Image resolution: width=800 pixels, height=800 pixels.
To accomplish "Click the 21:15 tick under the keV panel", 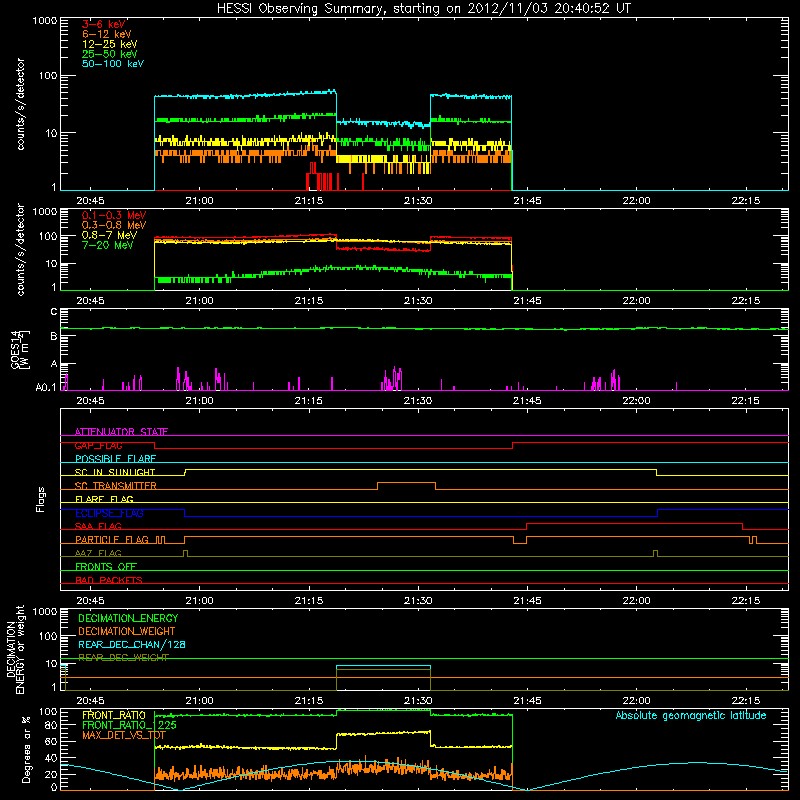I will point(309,201).
